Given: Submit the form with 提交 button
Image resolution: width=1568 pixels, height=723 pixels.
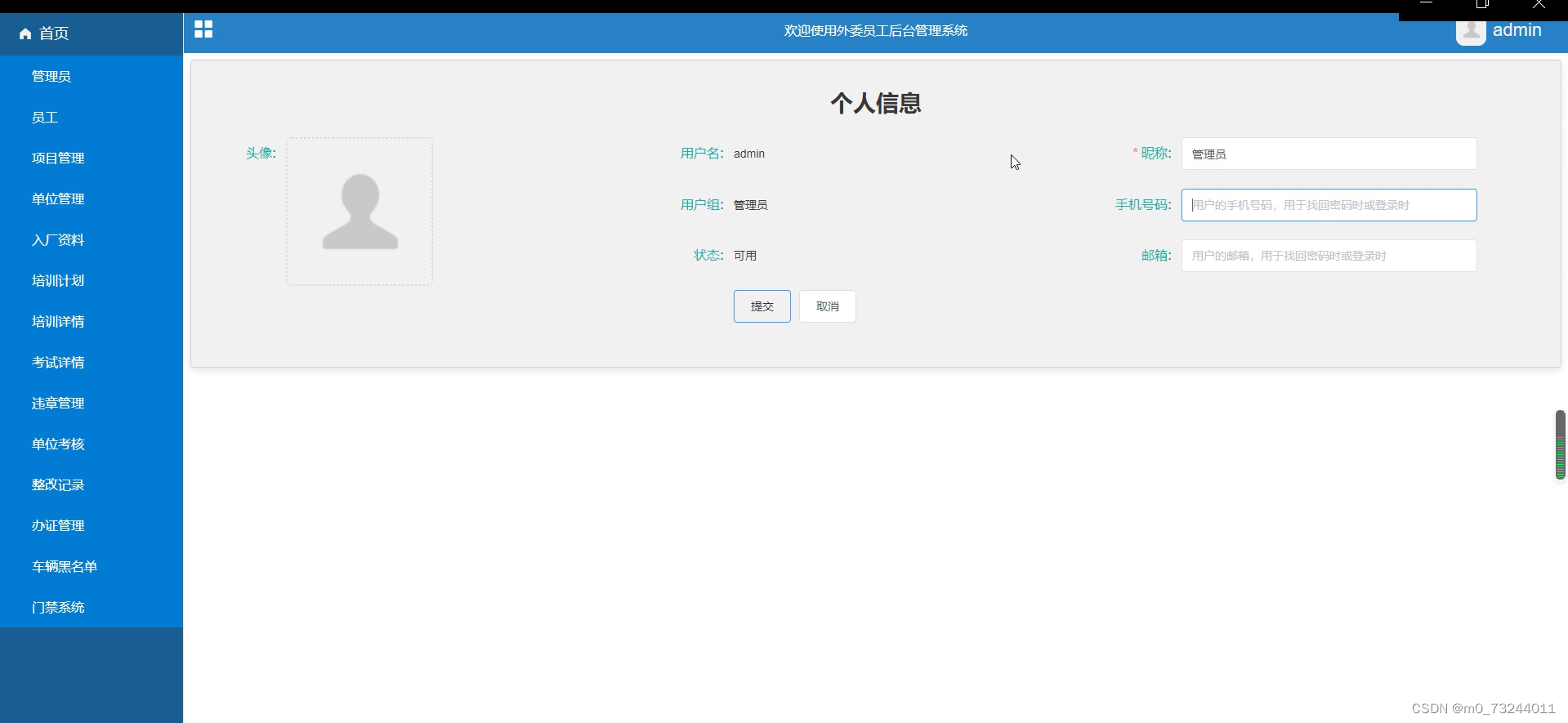Looking at the screenshot, I should (x=762, y=306).
